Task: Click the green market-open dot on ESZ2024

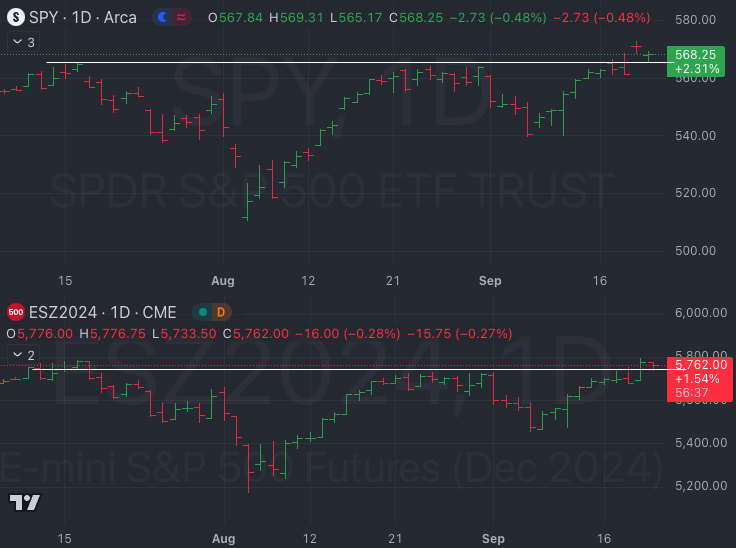Action: click(203, 312)
